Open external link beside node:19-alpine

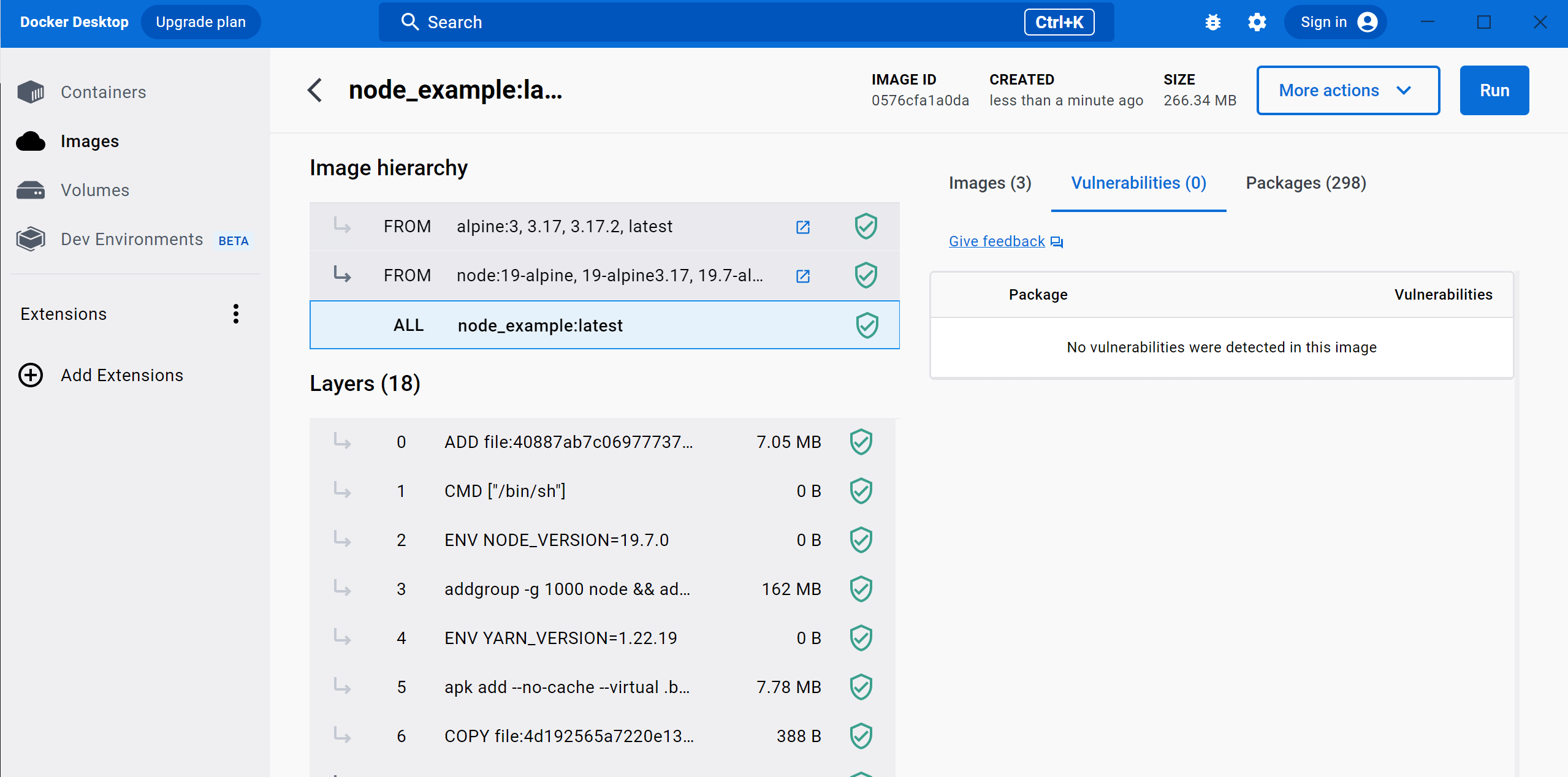click(802, 276)
